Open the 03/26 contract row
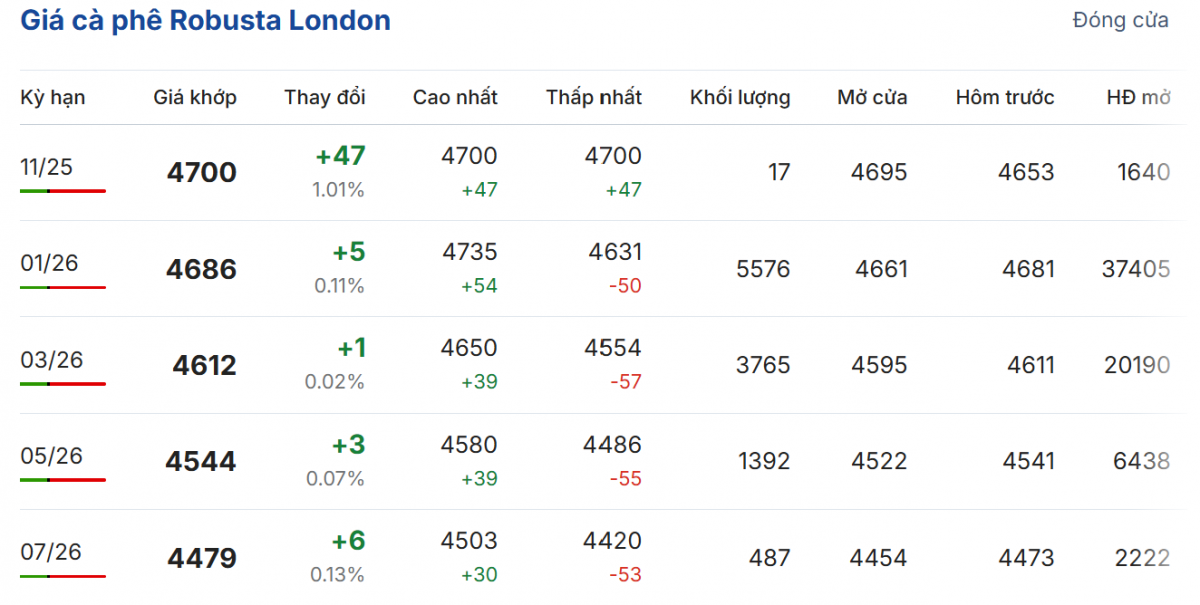The width and height of the screenshot is (1200, 605). click(50, 359)
